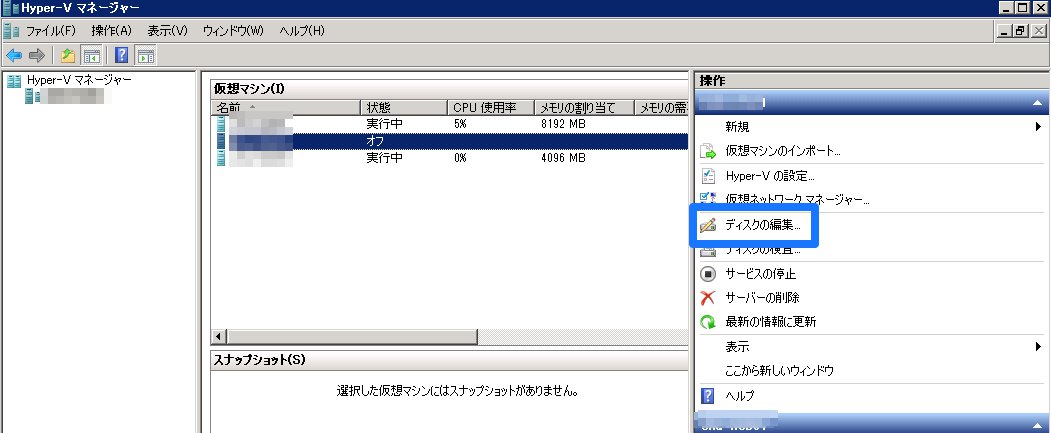This screenshot has width=1051, height=433.
Task: Open the ファイル(F) menu
Action: pos(50,31)
